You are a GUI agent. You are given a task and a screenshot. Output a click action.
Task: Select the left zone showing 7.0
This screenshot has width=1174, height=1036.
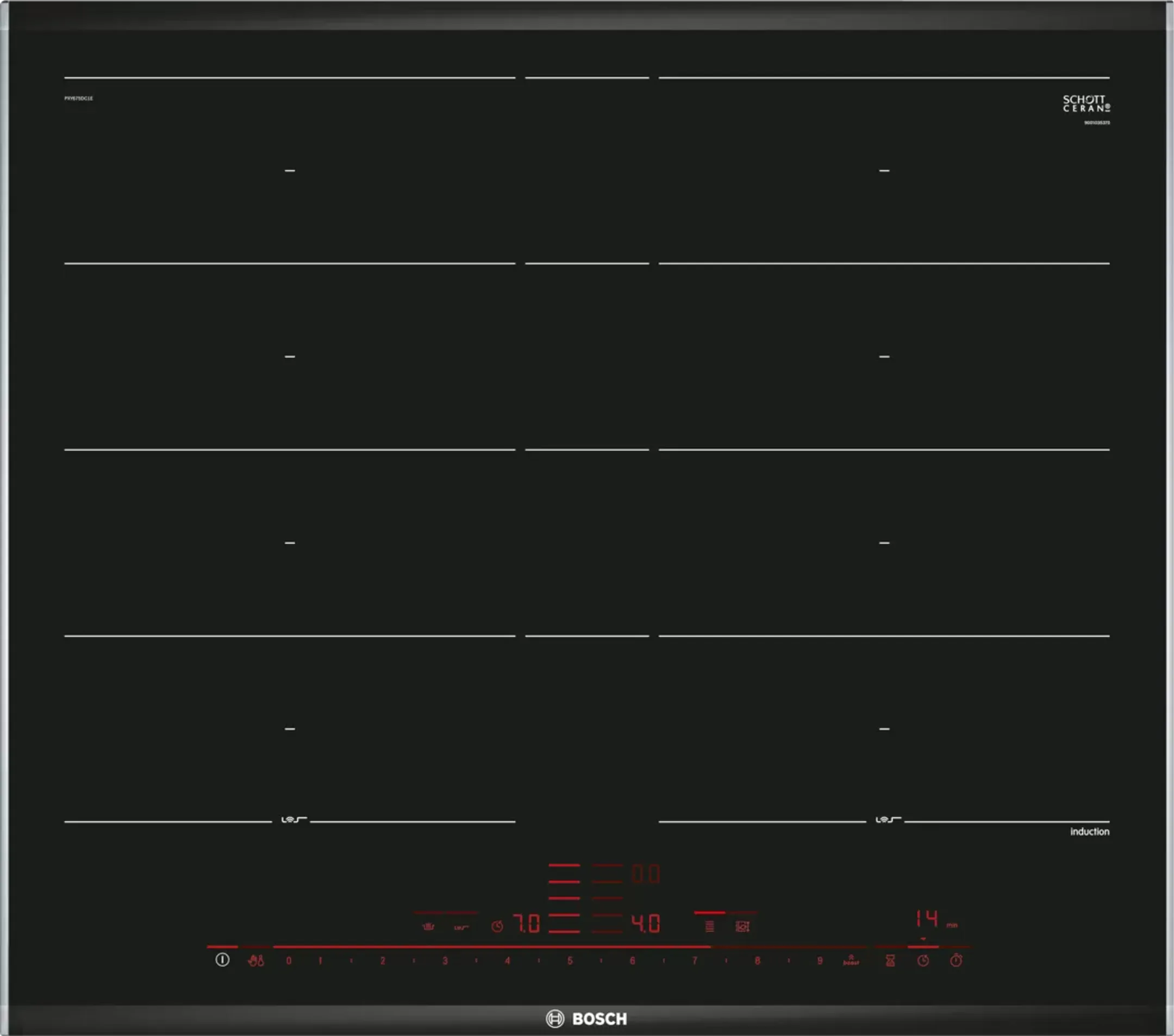pos(526,923)
